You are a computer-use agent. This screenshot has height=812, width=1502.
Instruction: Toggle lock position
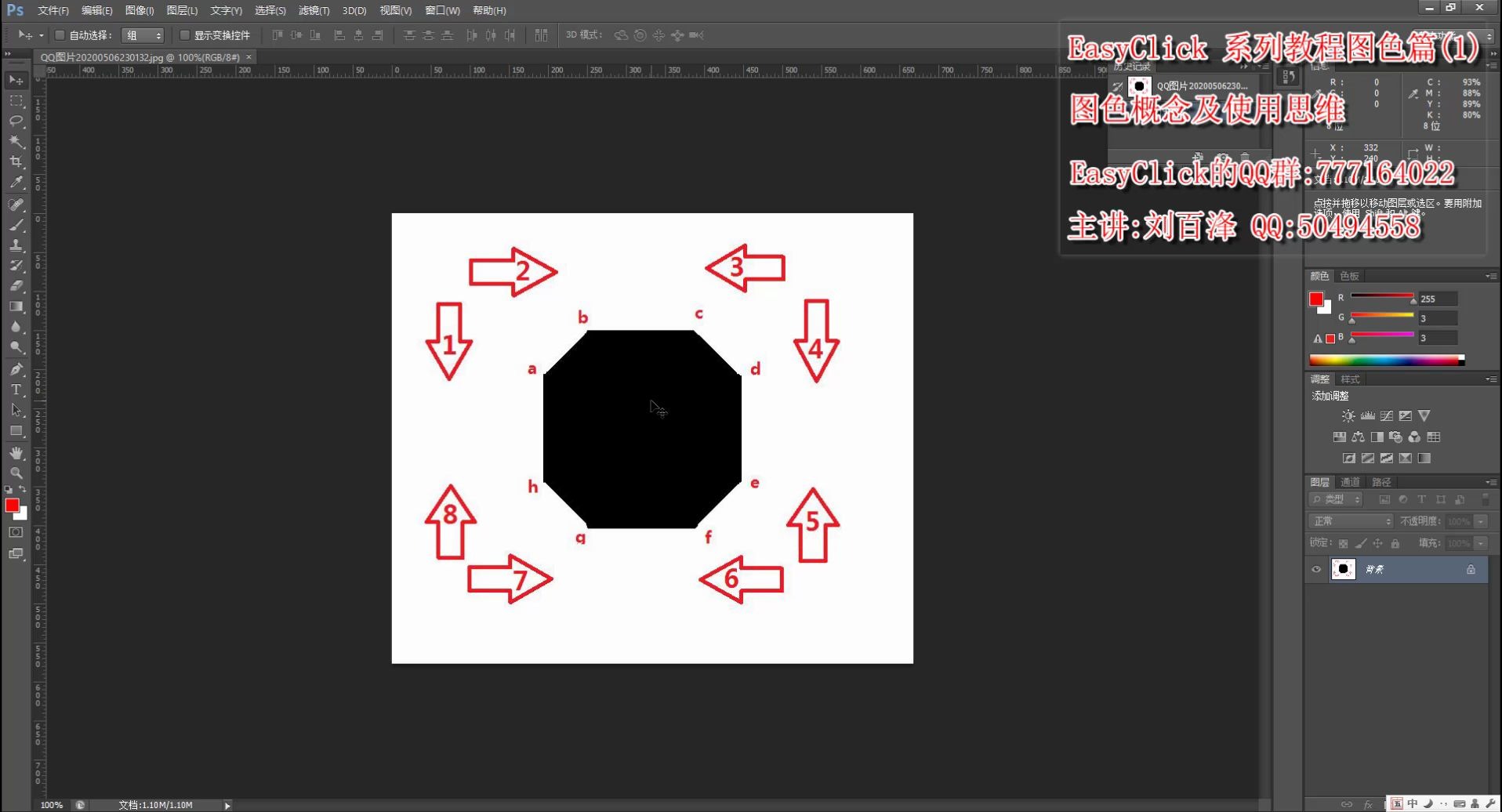click(x=1377, y=543)
